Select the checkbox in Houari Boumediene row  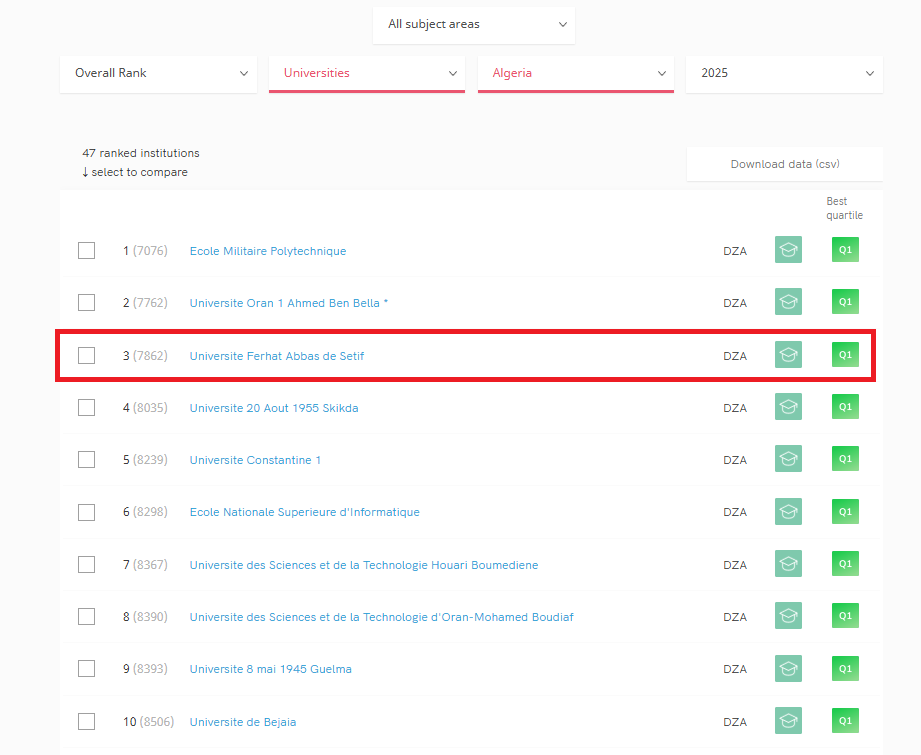pos(86,565)
